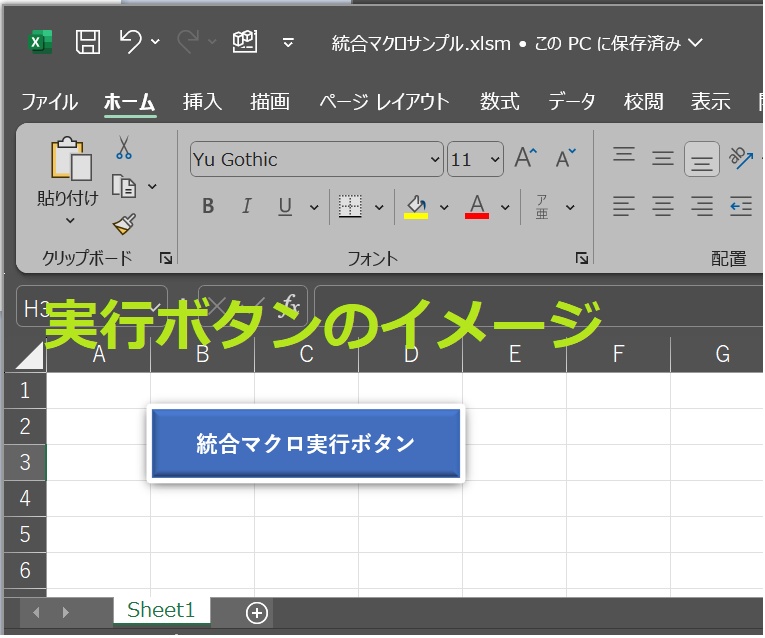Click the Align Left icon
765x638 pixels.
click(x=624, y=206)
